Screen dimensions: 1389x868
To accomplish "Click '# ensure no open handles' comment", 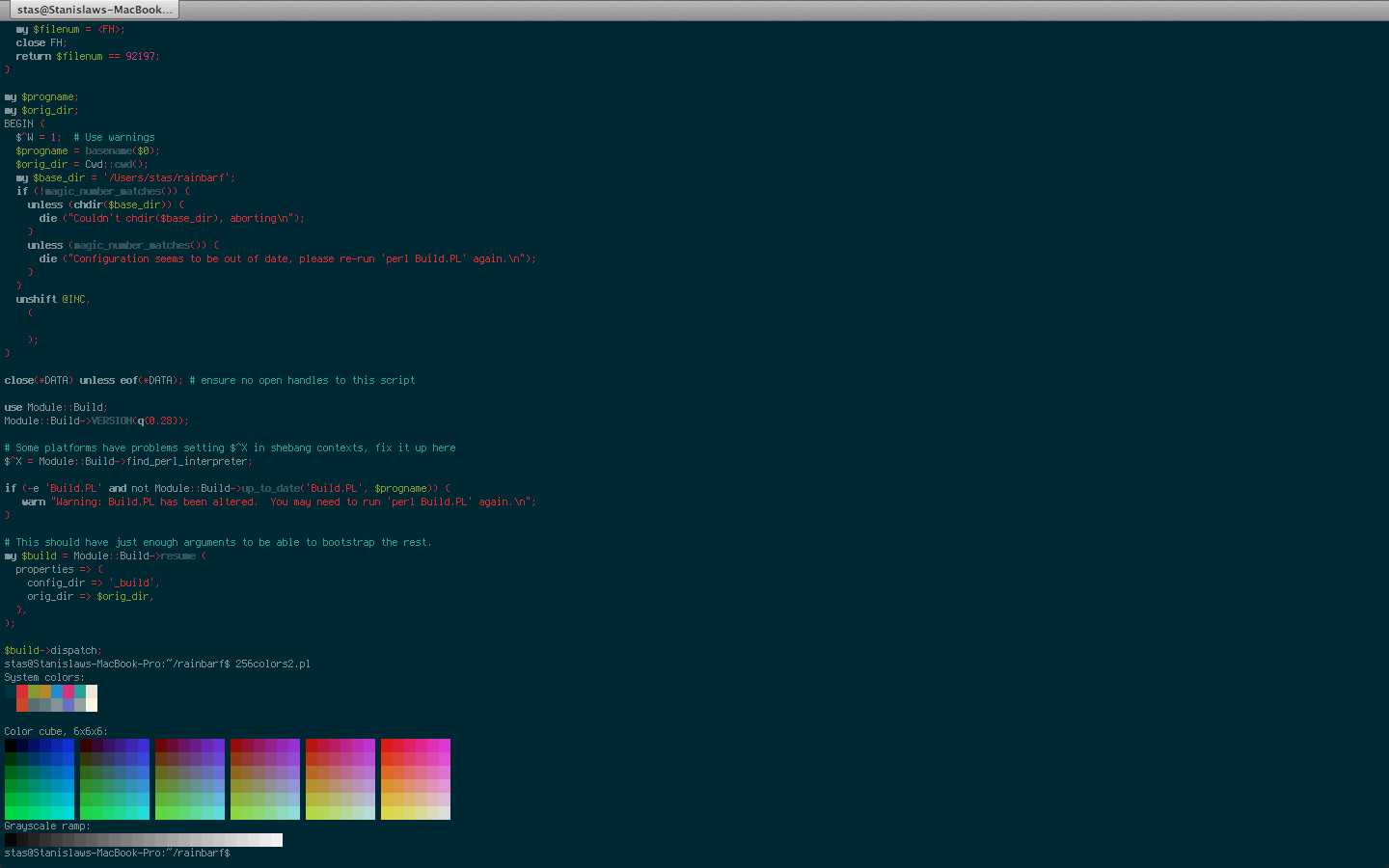I will pyautogui.click(x=302, y=381).
